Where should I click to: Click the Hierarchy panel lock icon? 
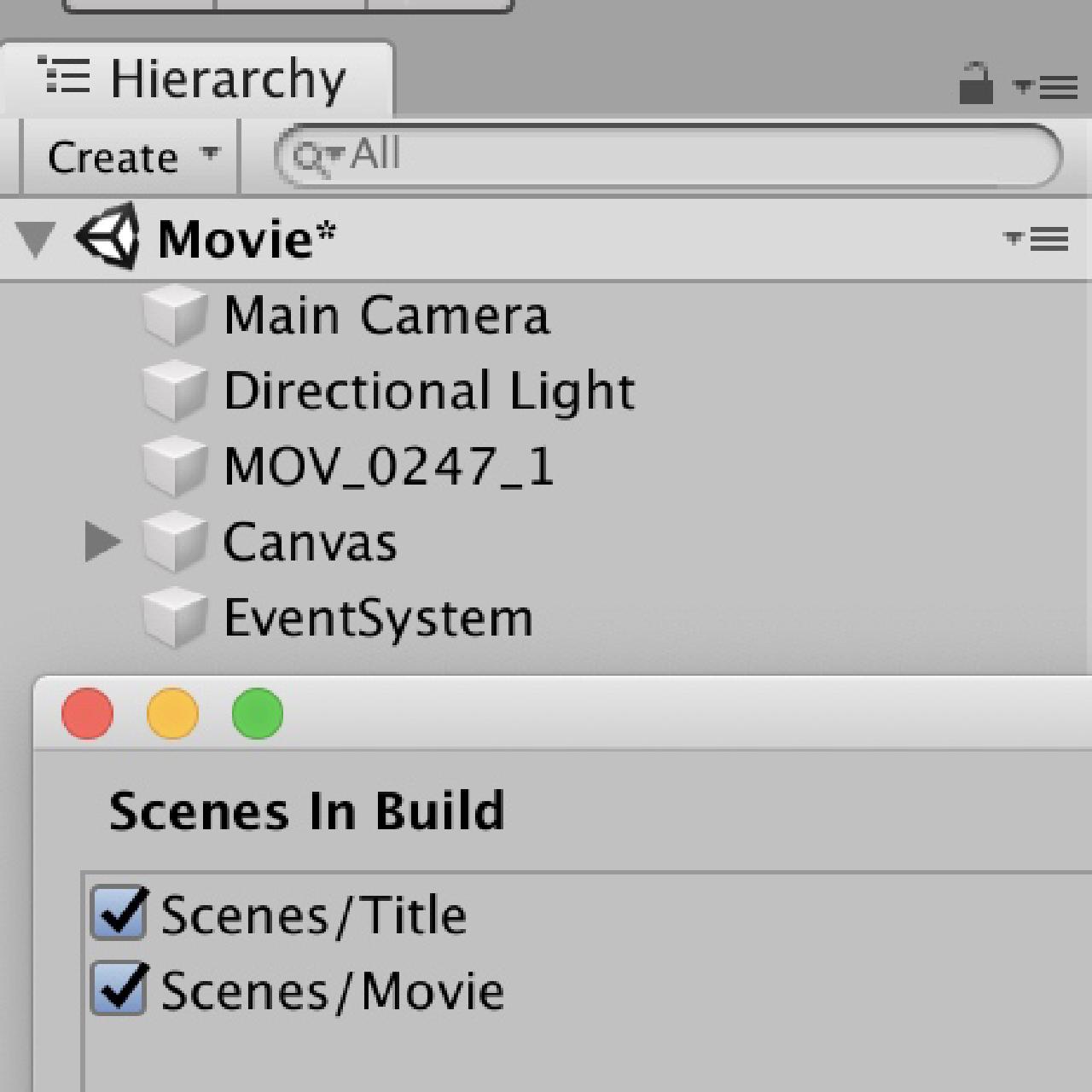[975, 83]
